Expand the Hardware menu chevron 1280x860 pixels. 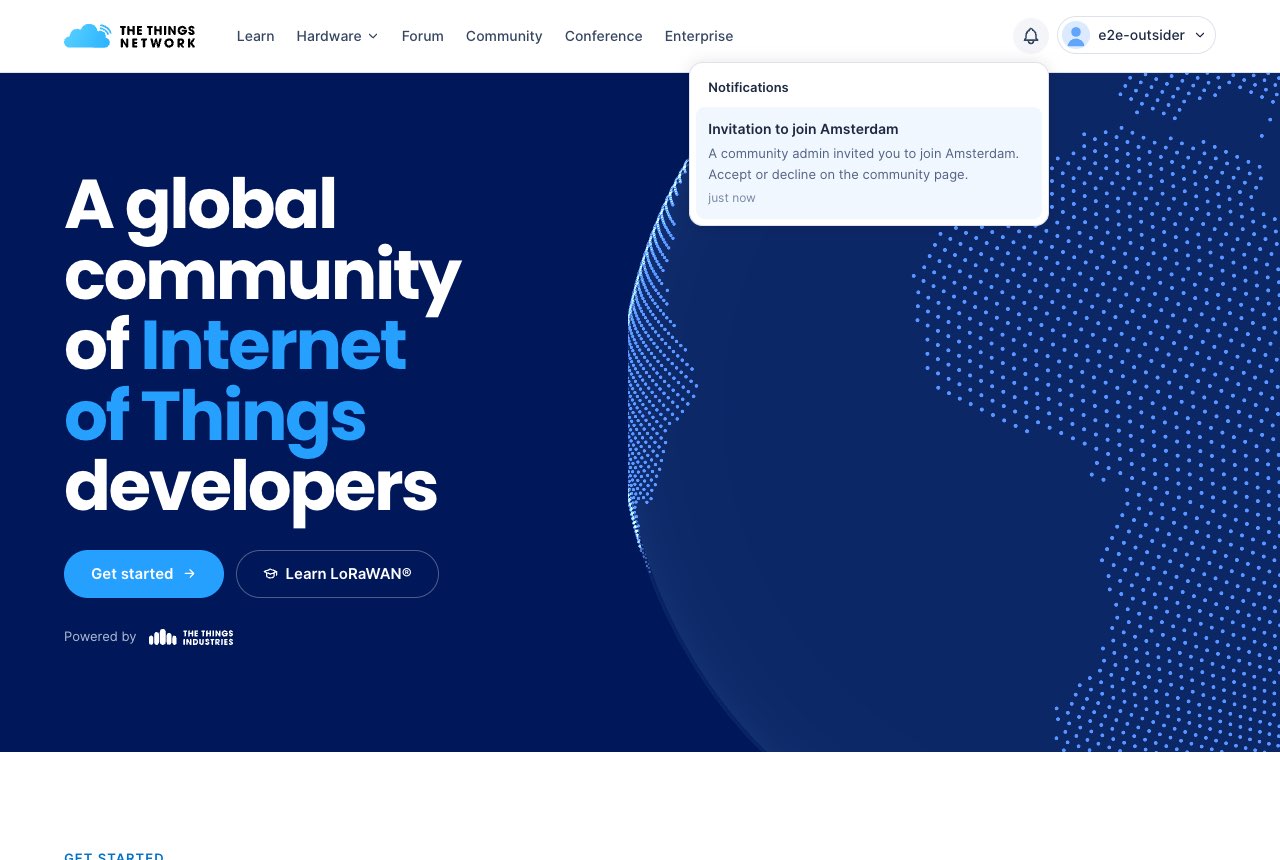(373, 36)
